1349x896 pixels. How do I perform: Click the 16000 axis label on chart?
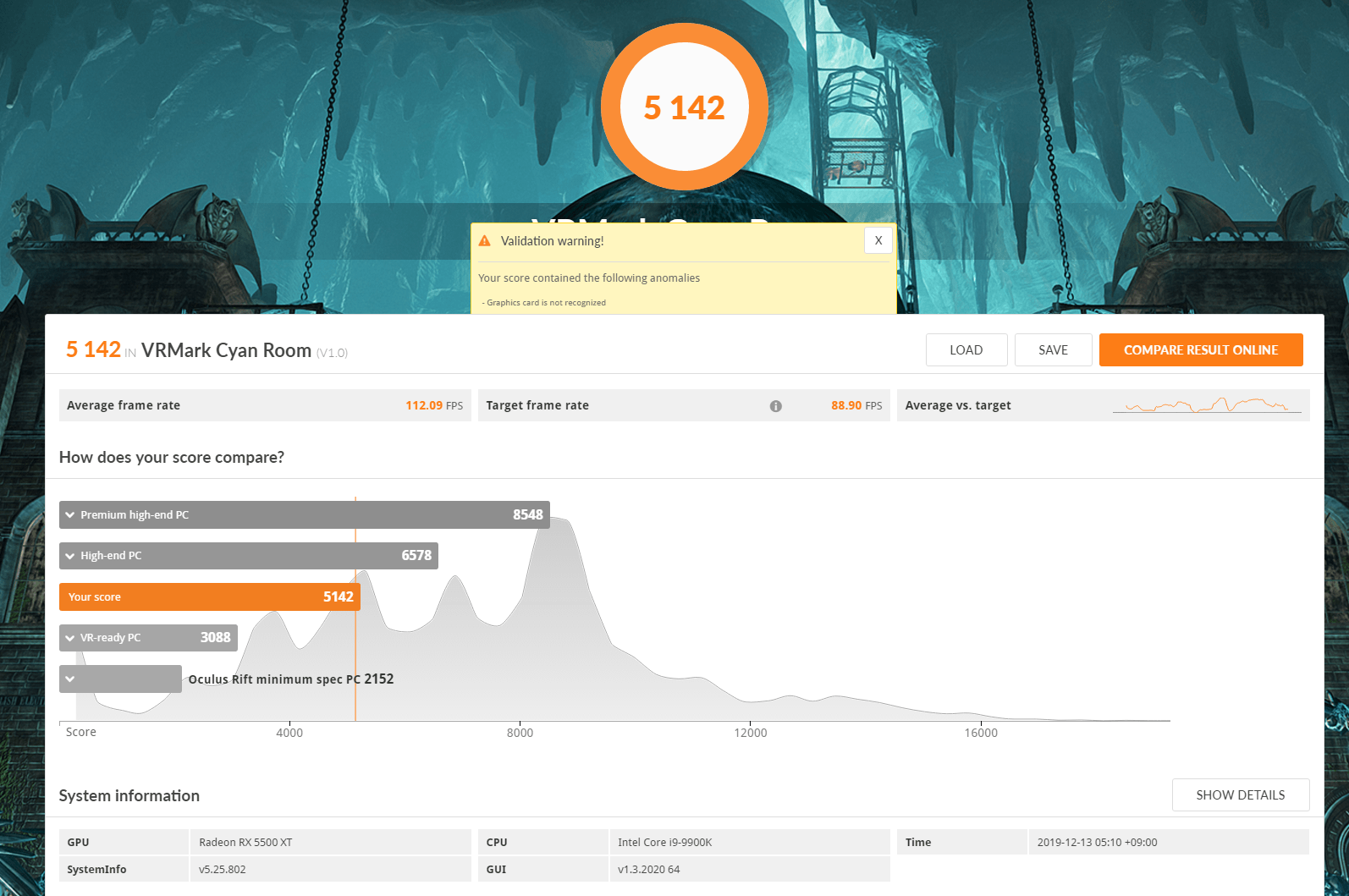click(981, 733)
